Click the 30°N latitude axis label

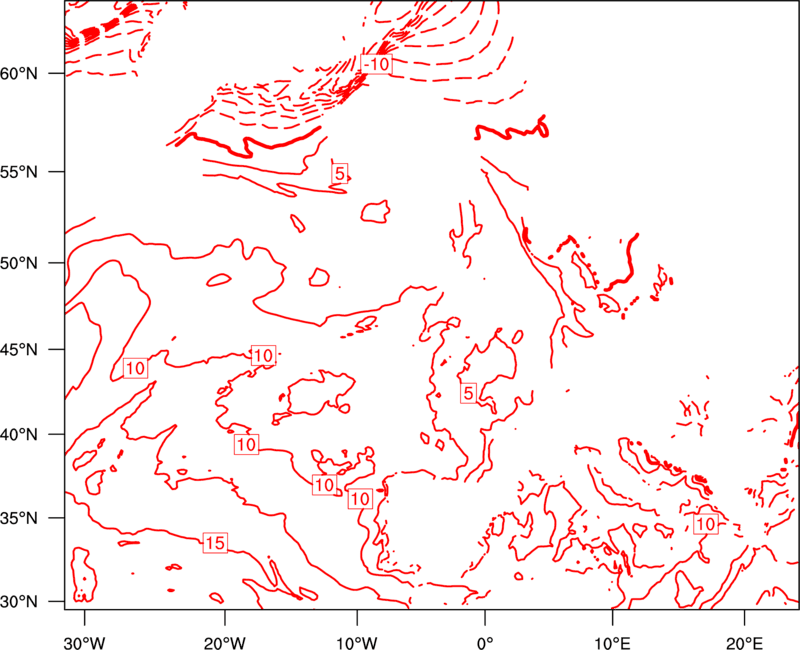19,602
